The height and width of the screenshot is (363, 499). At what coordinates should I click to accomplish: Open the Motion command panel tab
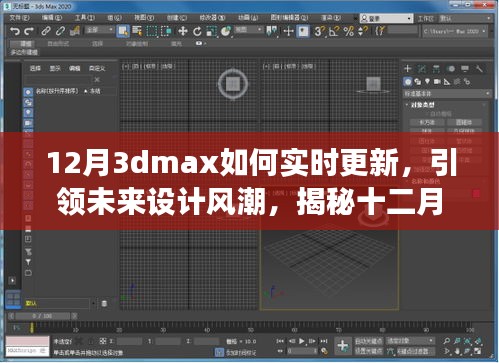click(x=451, y=69)
